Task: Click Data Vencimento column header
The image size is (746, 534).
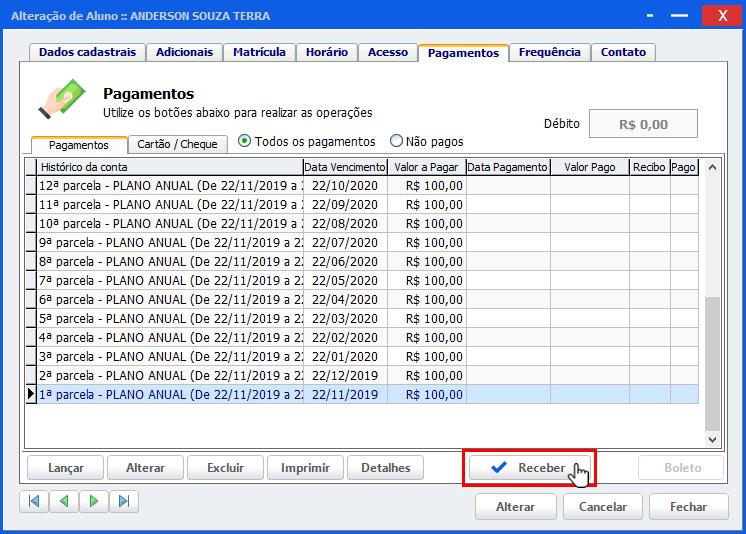Action: [x=345, y=167]
